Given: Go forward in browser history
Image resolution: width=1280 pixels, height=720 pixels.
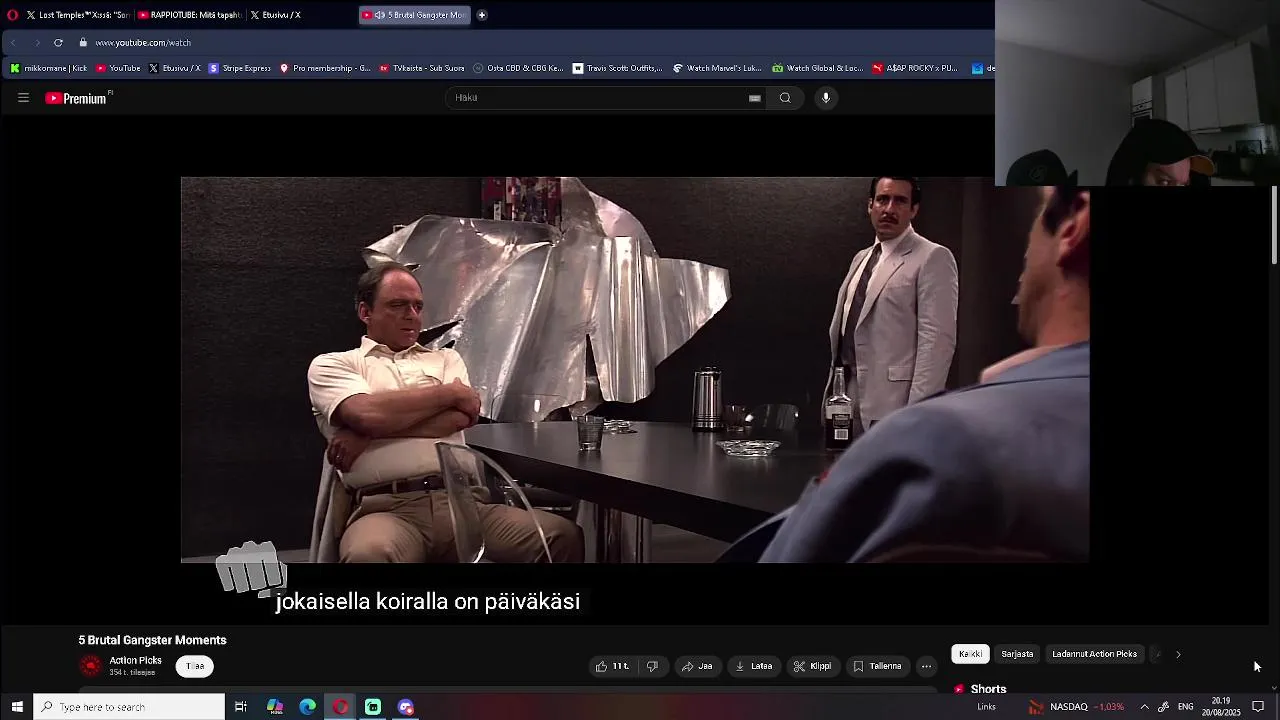Looking at the screenshot, I should click(x=36, y=43).
